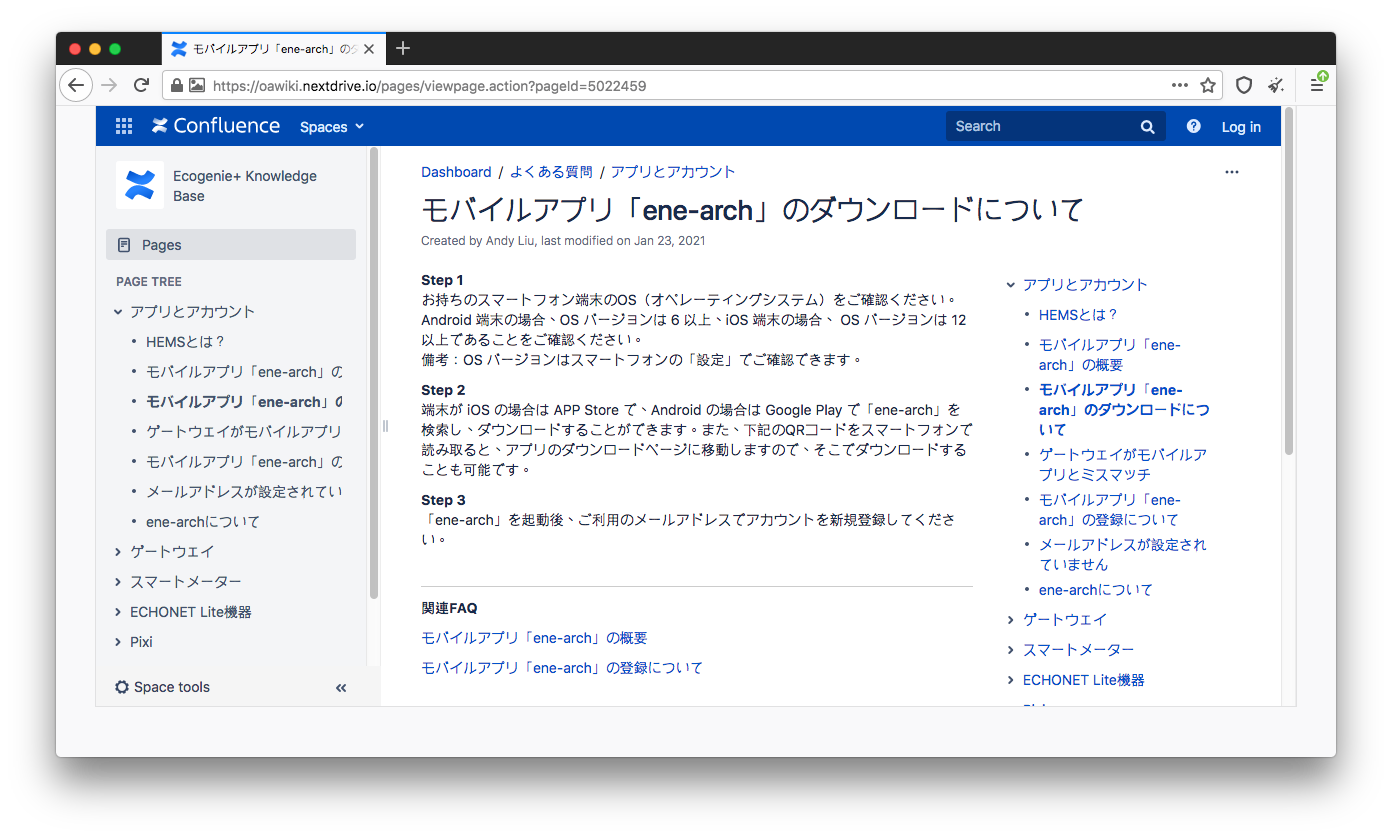Expand スマートメーター in the right-hand tree
The image size is (1392, 837).
[x=1010, y=650]
